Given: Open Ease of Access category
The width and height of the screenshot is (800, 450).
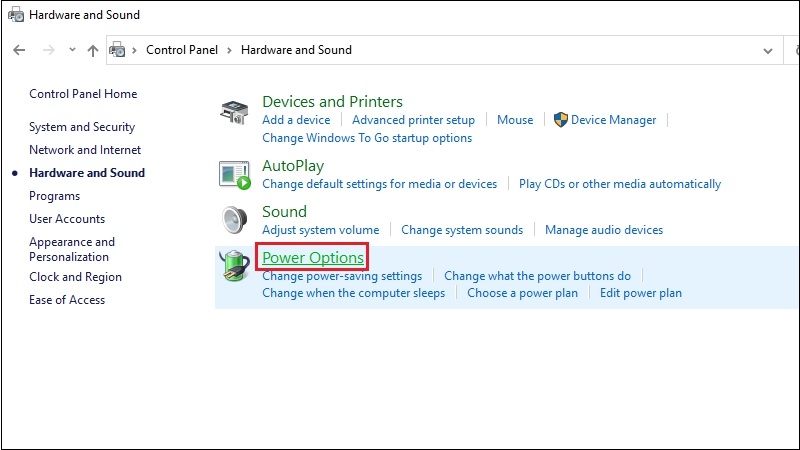Looking at the screenshot, I should [x=67, y=300].
